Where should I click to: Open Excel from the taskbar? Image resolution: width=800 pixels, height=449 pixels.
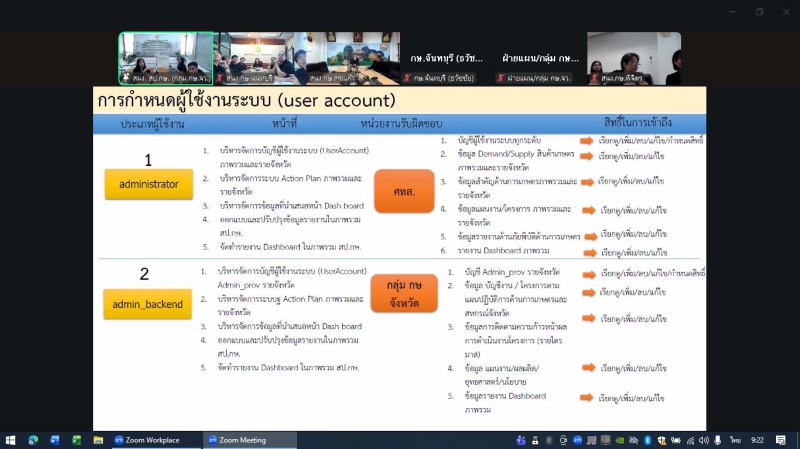(x=76, y=440)
